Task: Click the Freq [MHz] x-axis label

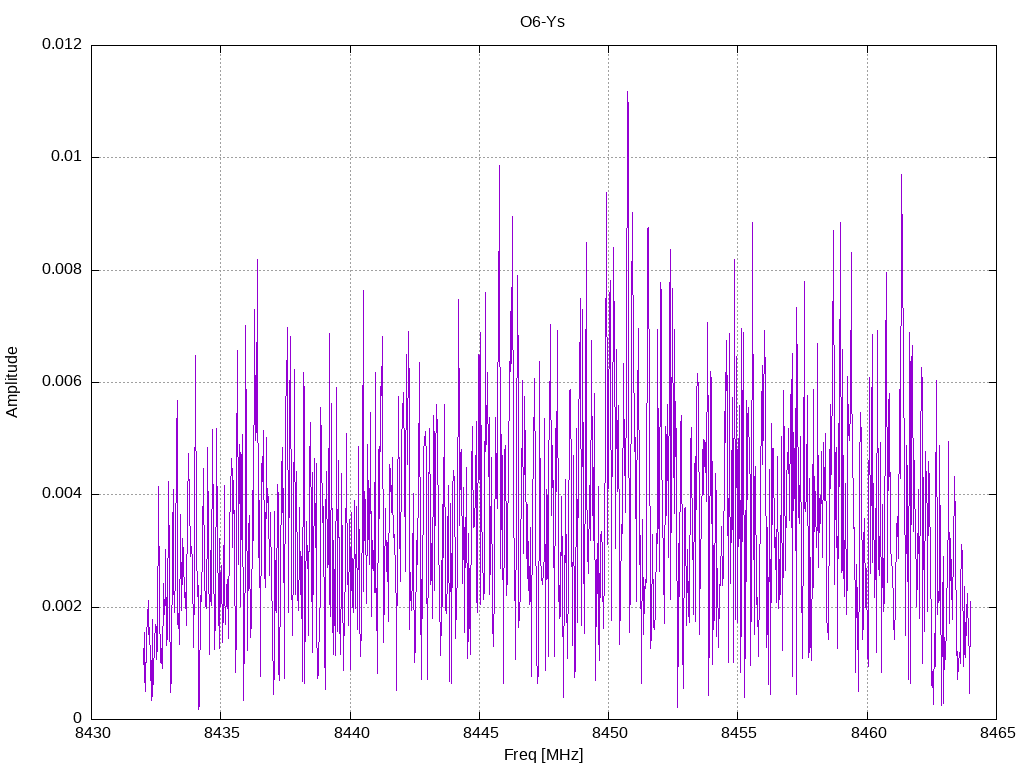Action: pyautogui.click(x=543, y=755)
